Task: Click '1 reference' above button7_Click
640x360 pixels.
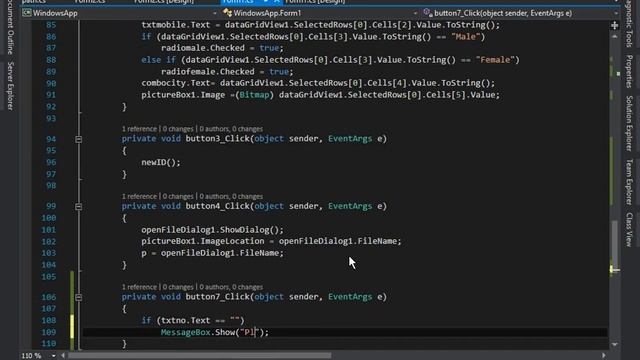Action: click(x=139, y=287)
